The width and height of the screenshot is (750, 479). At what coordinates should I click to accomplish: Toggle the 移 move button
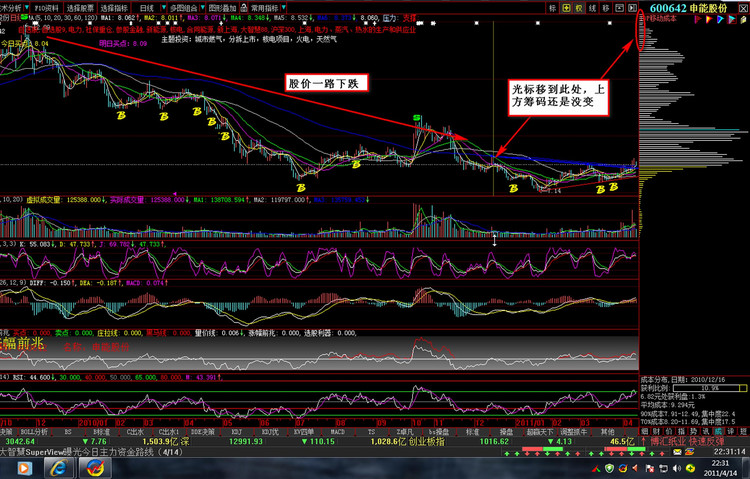pos(606,8)
